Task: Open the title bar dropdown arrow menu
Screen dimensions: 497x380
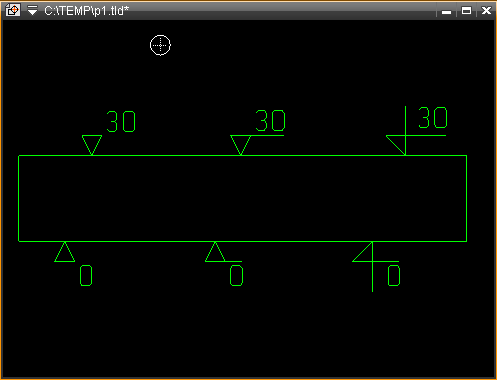Action: point(32,11)
